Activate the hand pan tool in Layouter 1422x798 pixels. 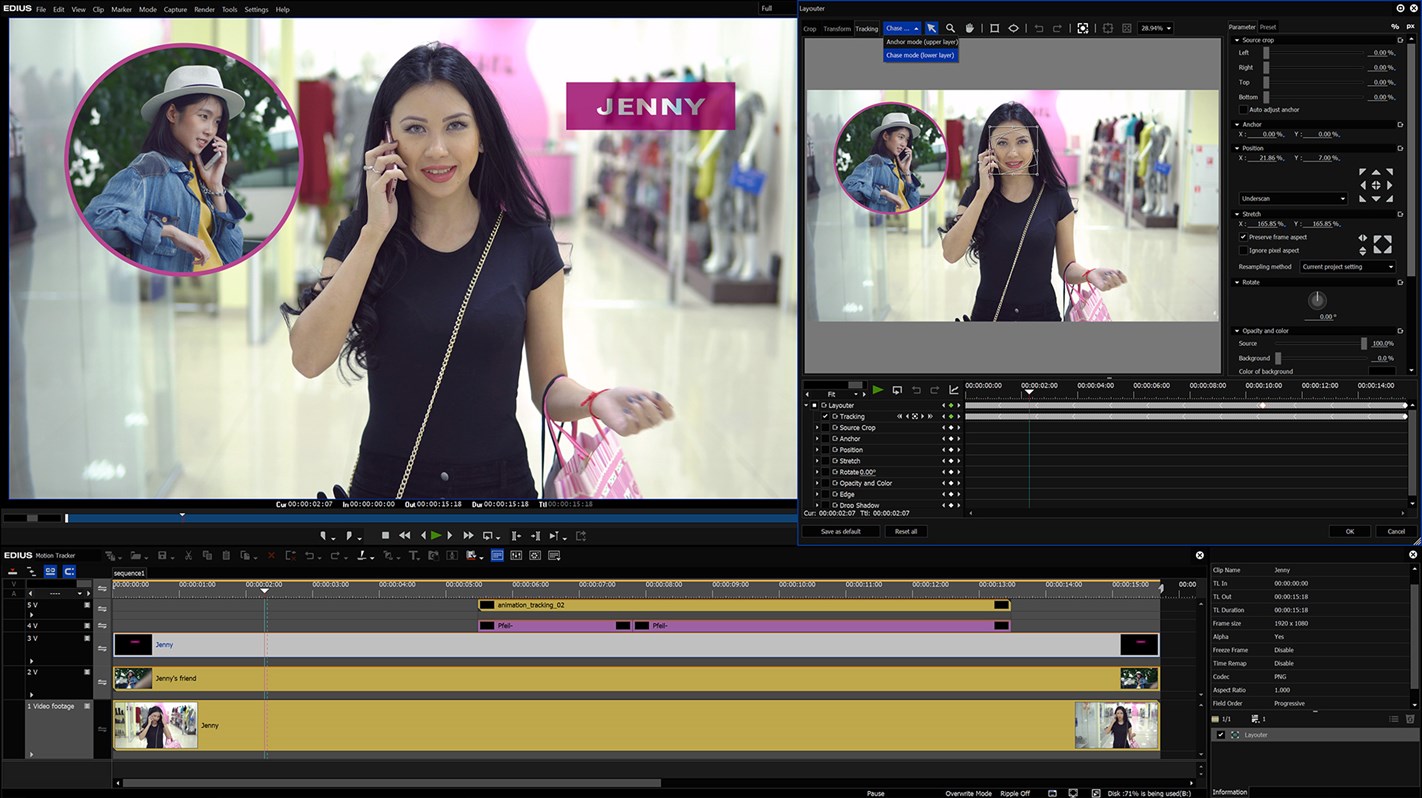tap(969, 28)
